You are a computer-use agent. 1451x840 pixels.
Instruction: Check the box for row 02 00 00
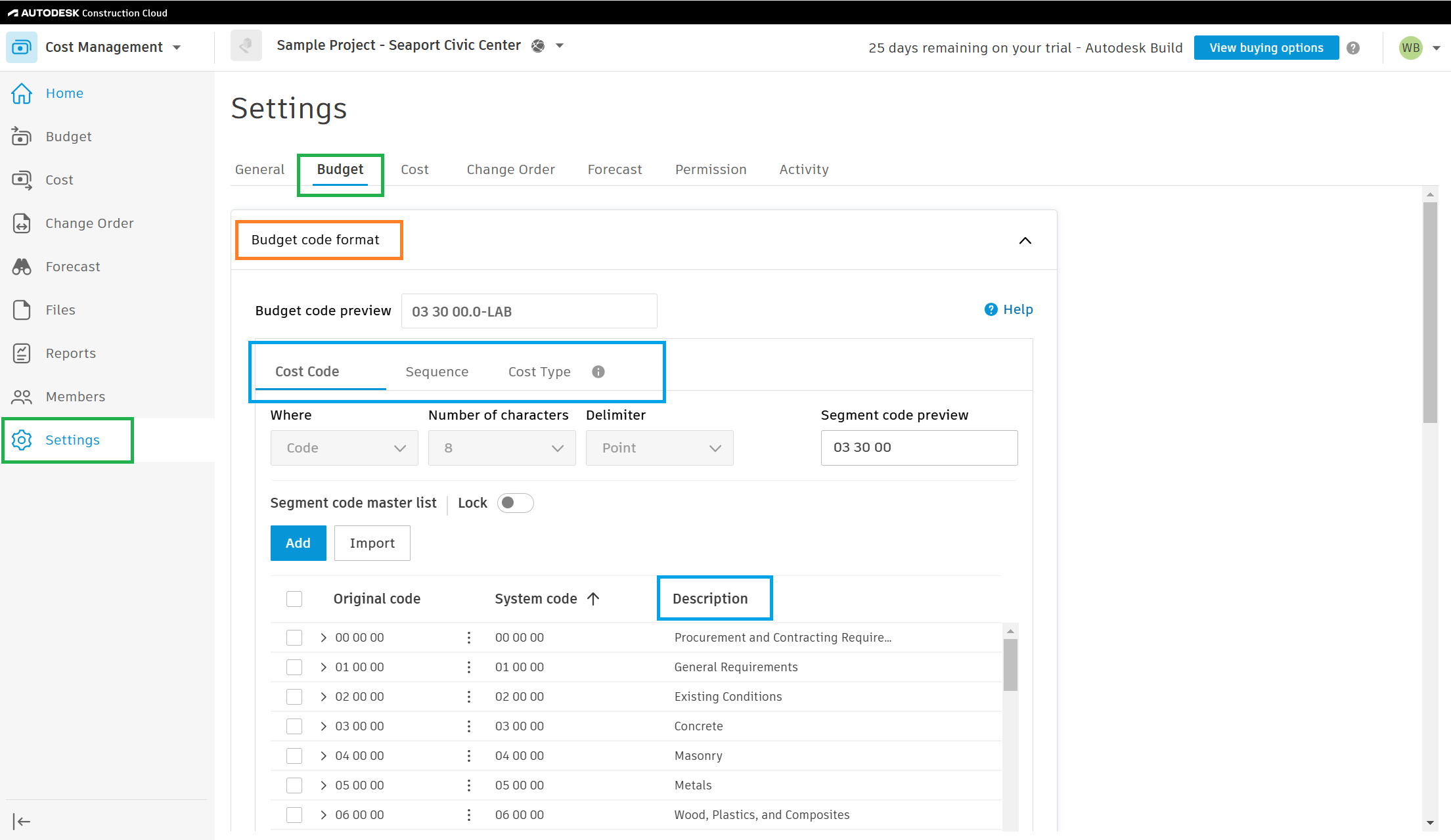tap(294, 697)
